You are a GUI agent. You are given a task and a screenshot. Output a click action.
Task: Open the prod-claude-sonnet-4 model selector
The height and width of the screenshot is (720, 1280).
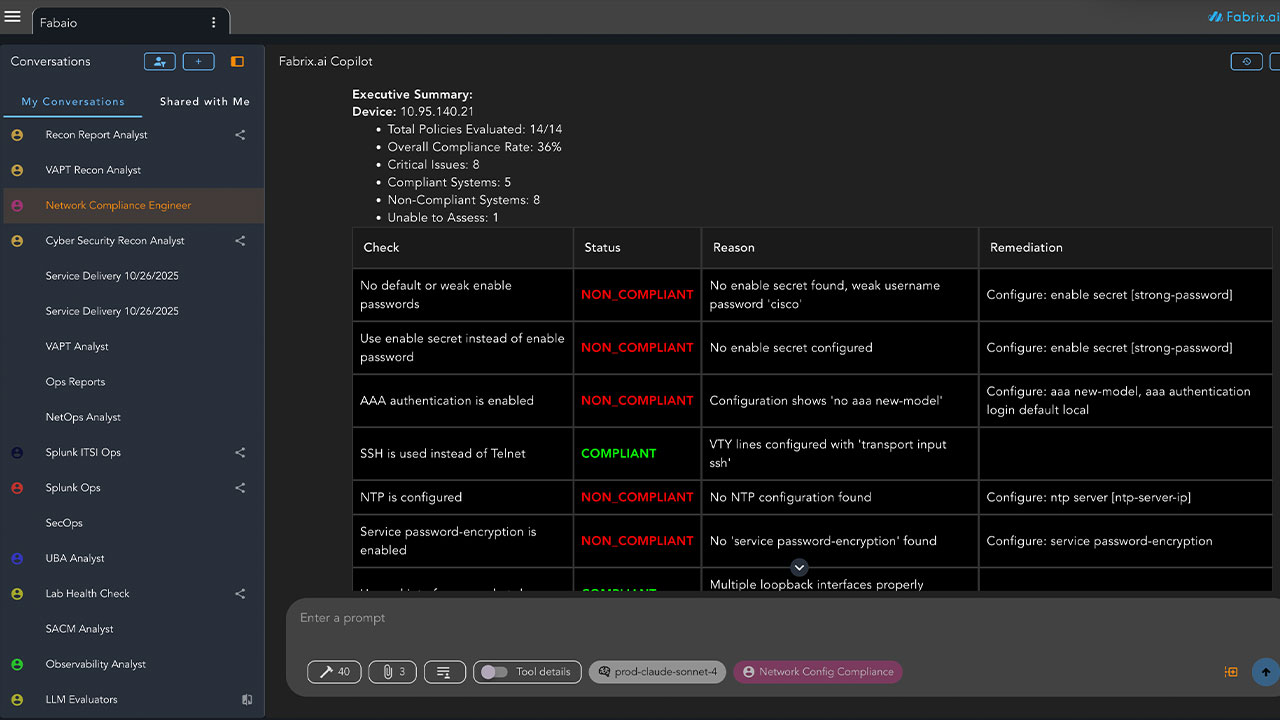pyautogui.click(x=657, y=672)
